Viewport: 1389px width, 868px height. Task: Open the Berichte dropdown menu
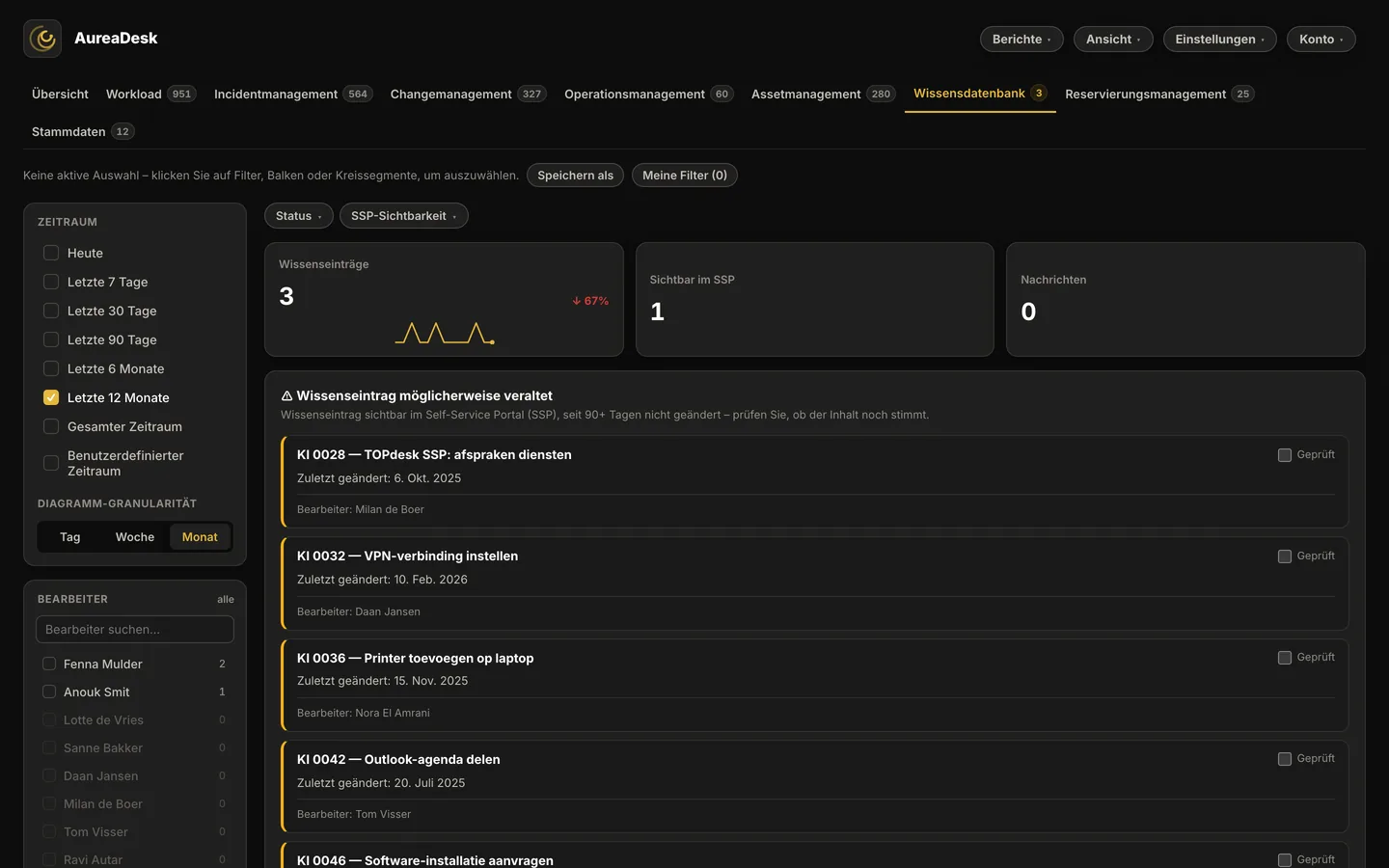(1021, 39)
